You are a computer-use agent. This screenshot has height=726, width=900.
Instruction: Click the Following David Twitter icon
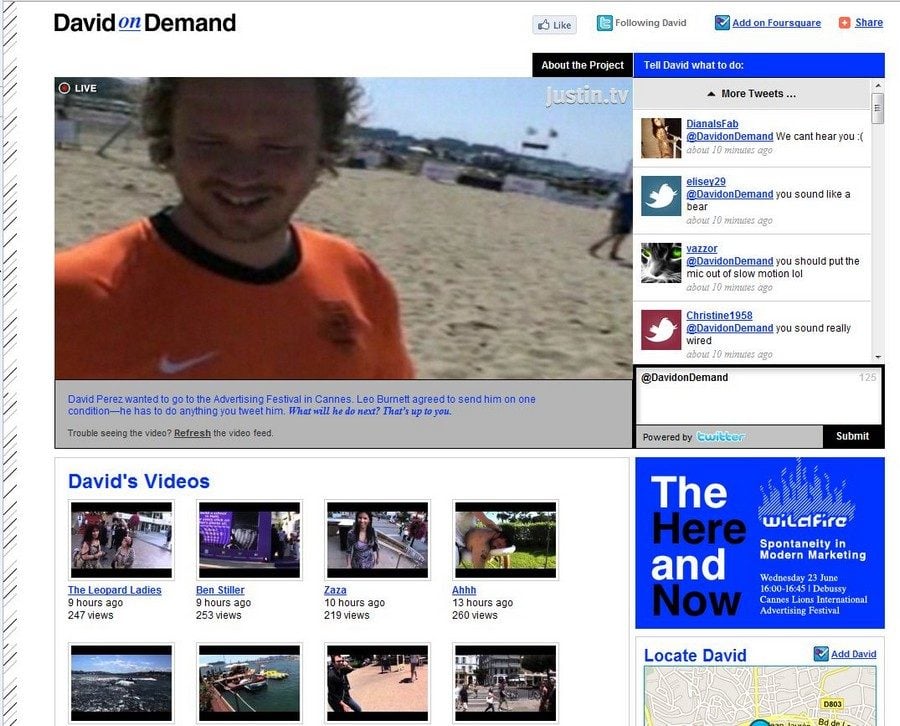pos(605,23)
